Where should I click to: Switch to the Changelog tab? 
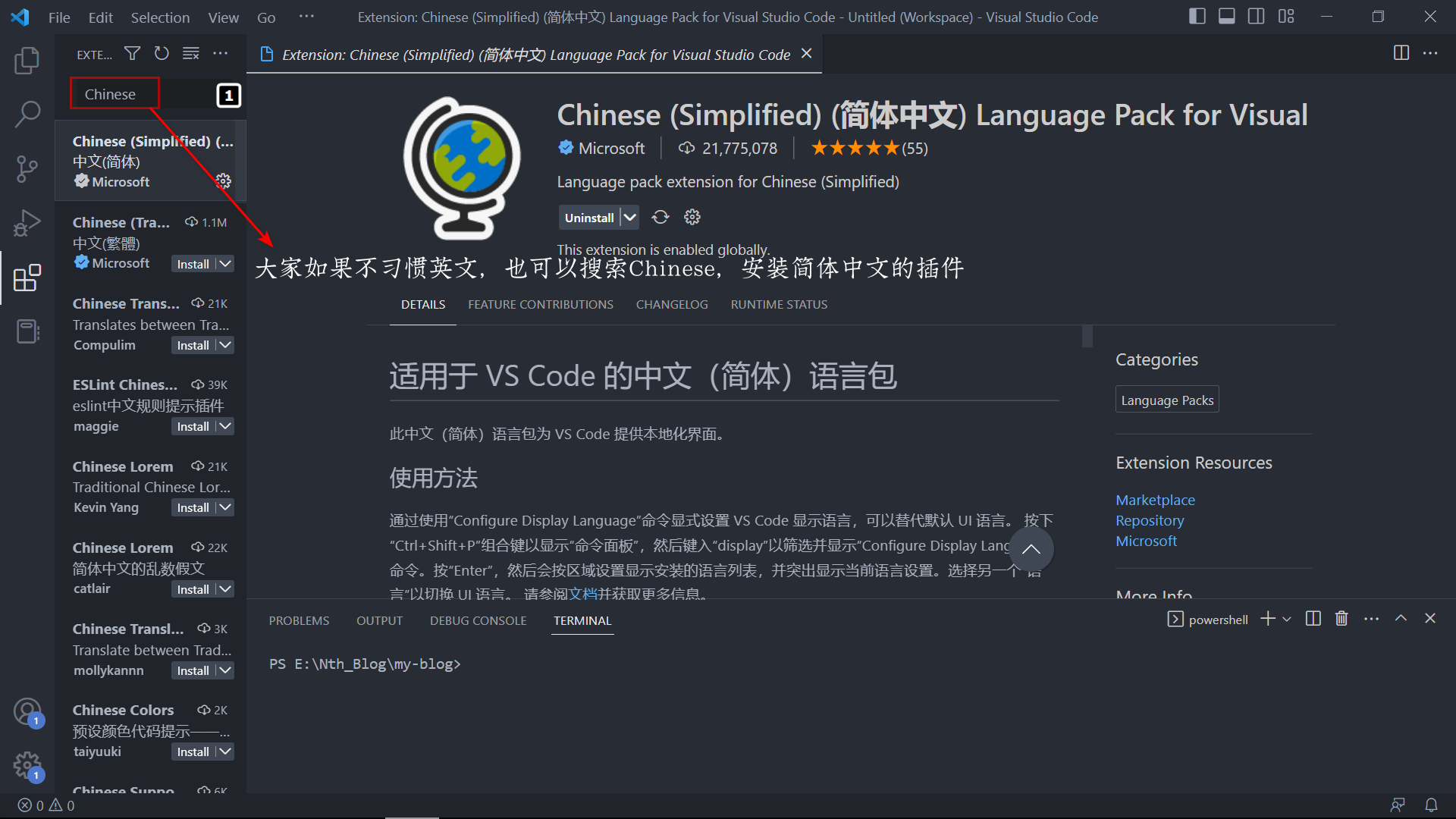[x=672, y=304]
